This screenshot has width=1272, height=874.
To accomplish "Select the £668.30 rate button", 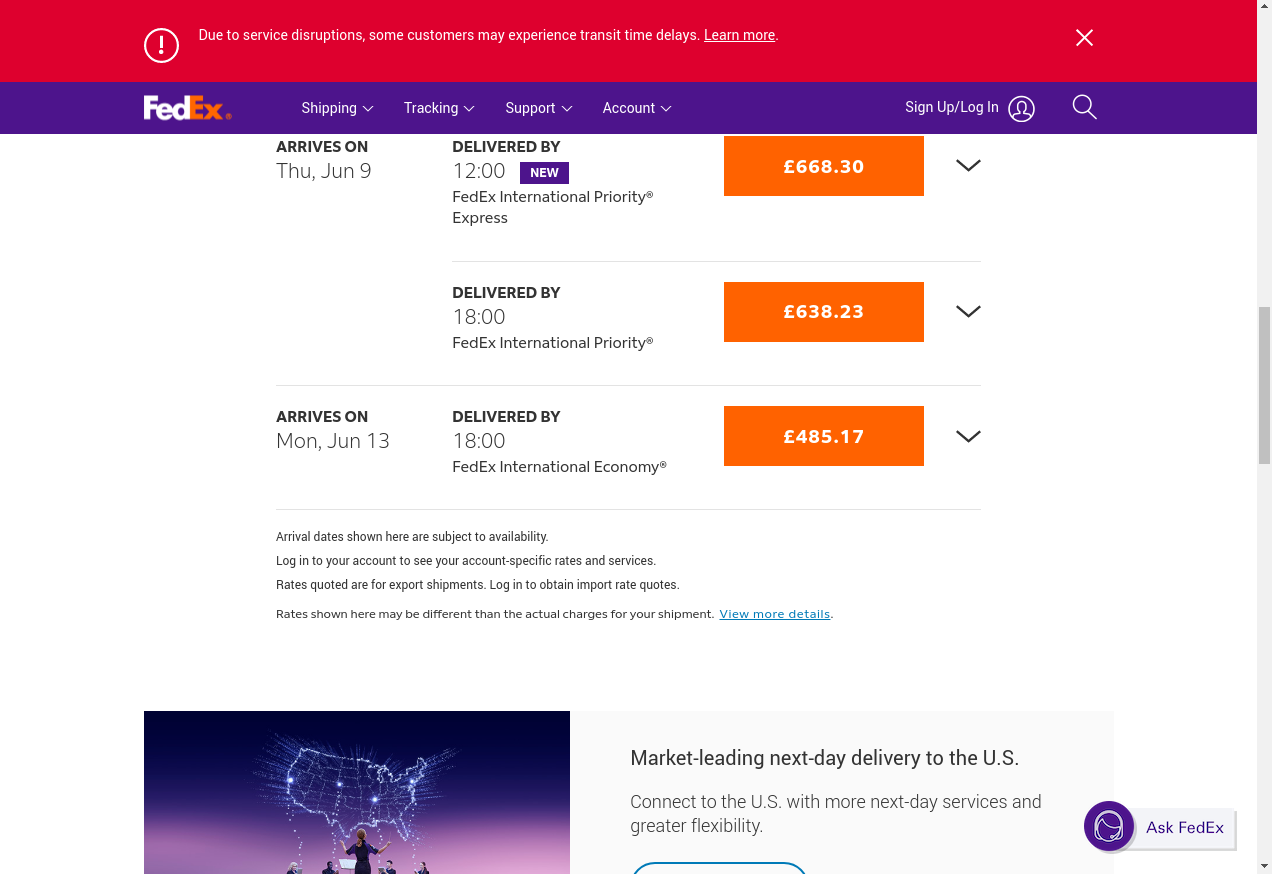I will (823, 166).
